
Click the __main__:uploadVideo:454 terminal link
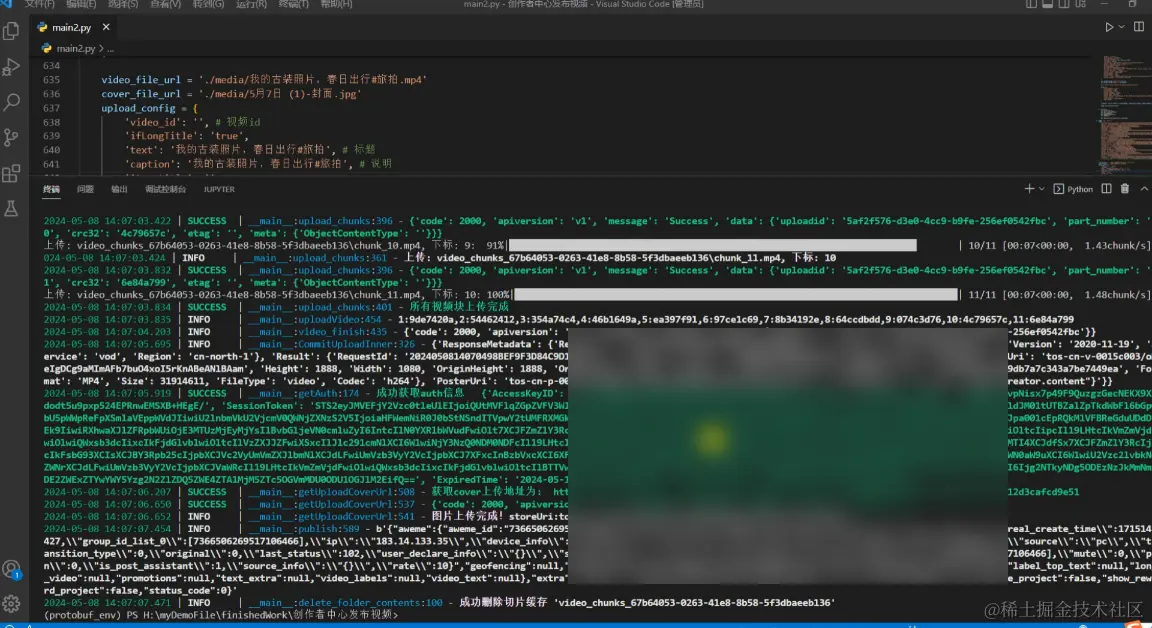pos(314,320)
